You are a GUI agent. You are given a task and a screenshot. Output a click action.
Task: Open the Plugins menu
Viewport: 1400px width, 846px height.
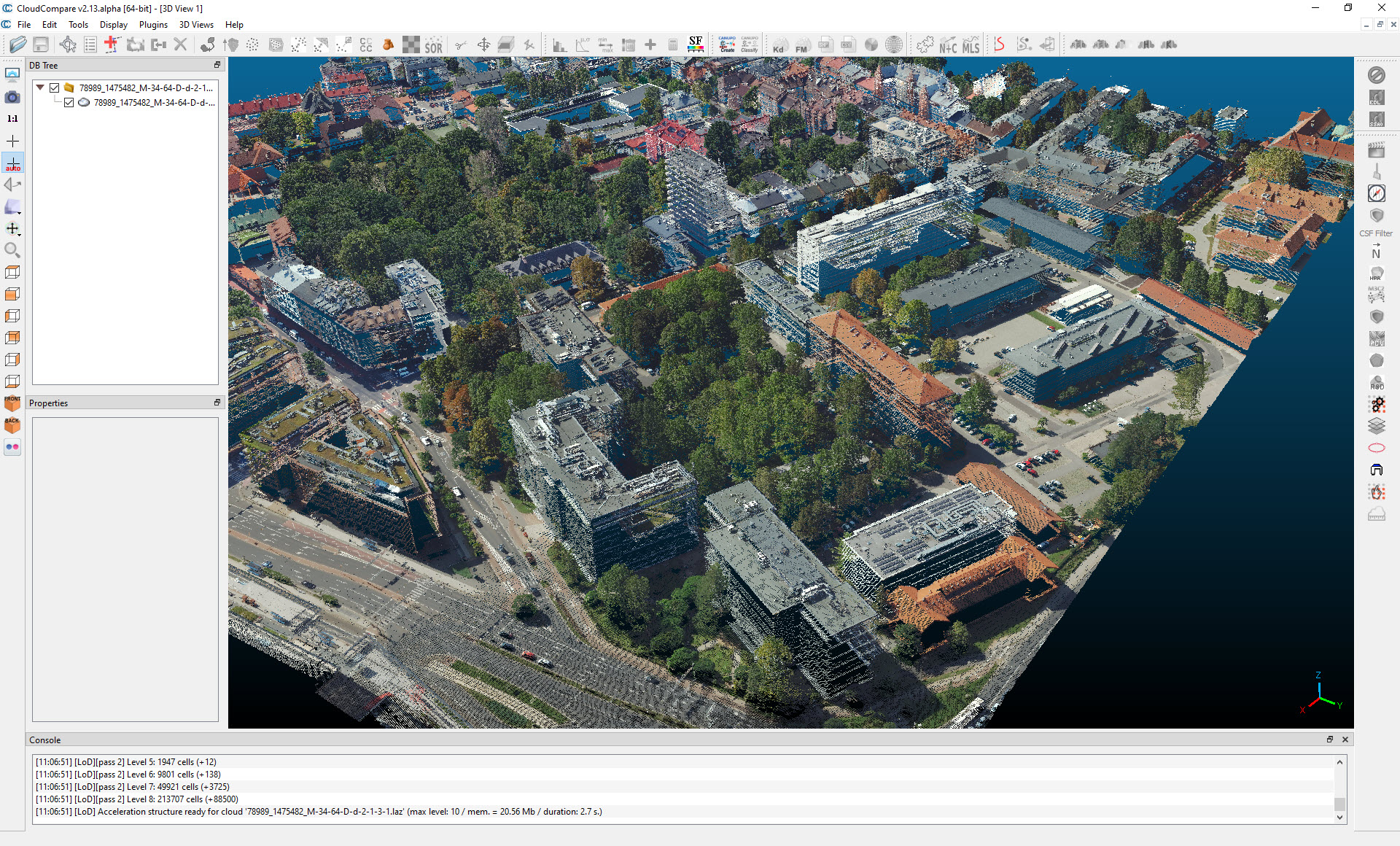(153, 25)
